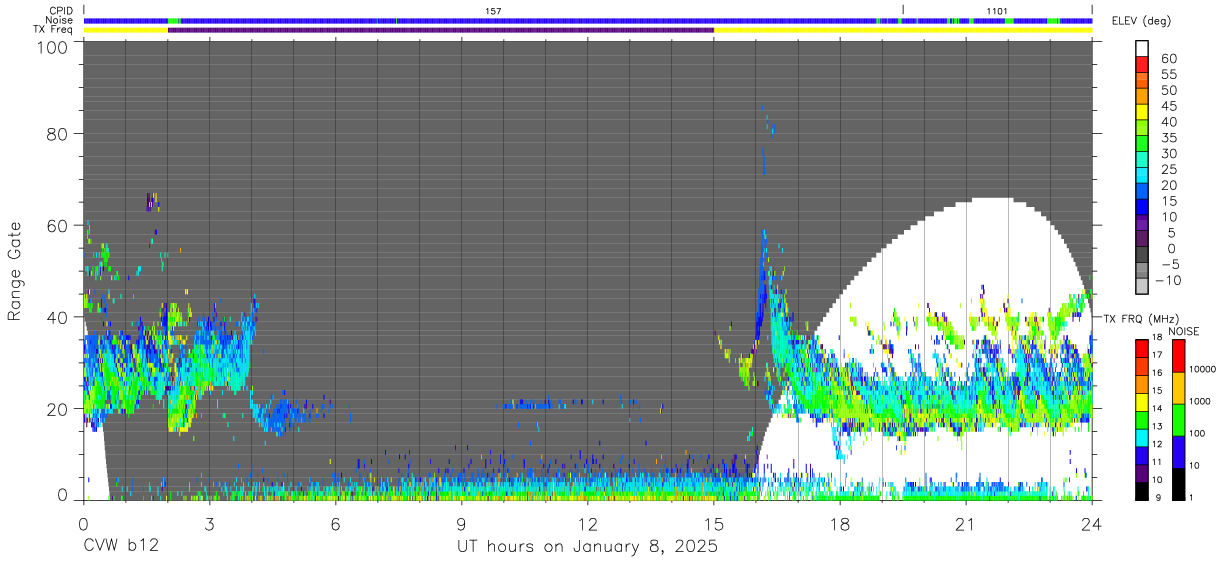Click the blue 10–15 degree elevation band
The width and height of the screenshot is (1228, 567).
tap(1144, 209)
